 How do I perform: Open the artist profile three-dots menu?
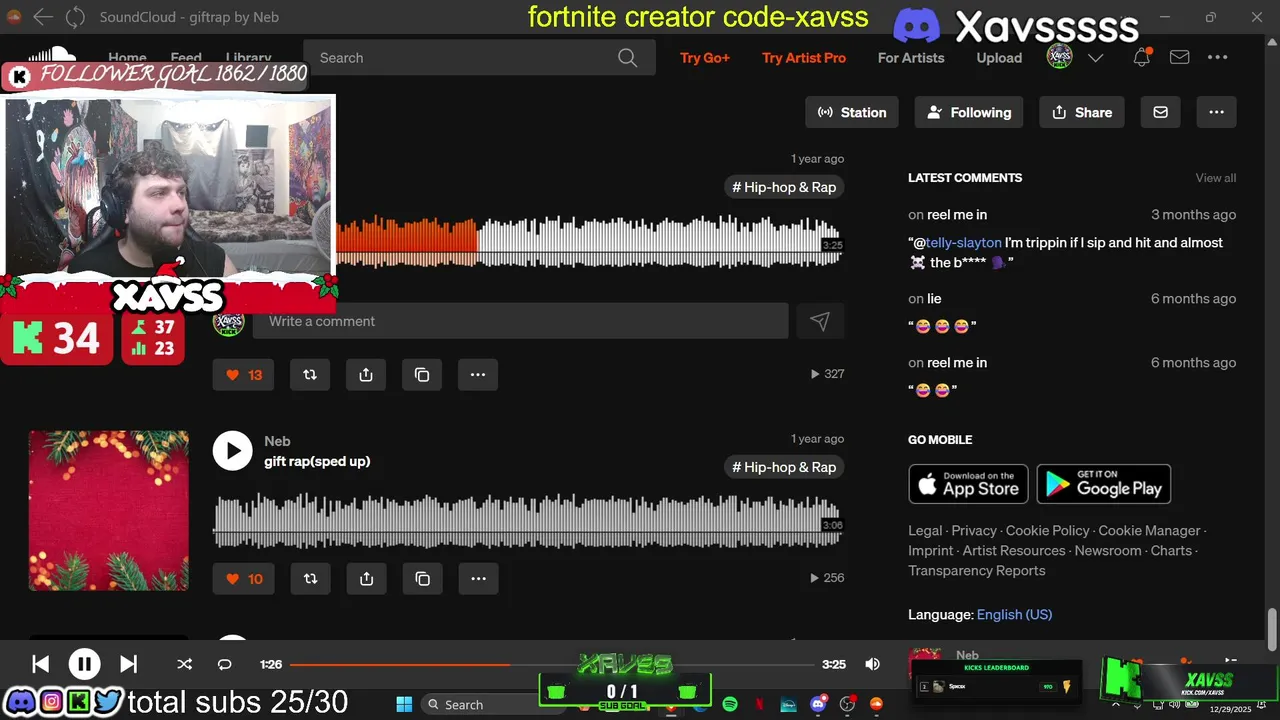(x=1216, y=112)
